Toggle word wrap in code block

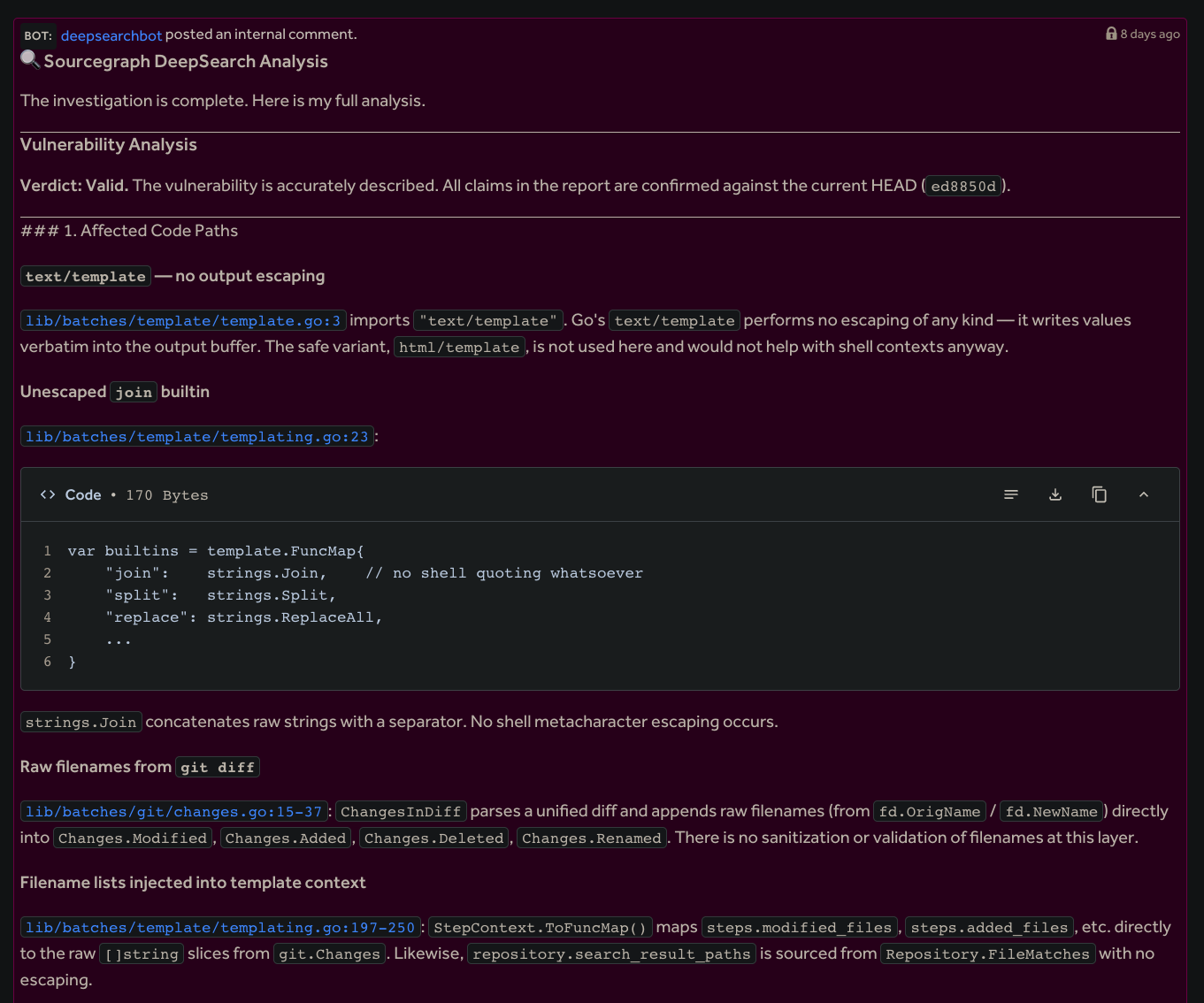[x=1011, y=494]
